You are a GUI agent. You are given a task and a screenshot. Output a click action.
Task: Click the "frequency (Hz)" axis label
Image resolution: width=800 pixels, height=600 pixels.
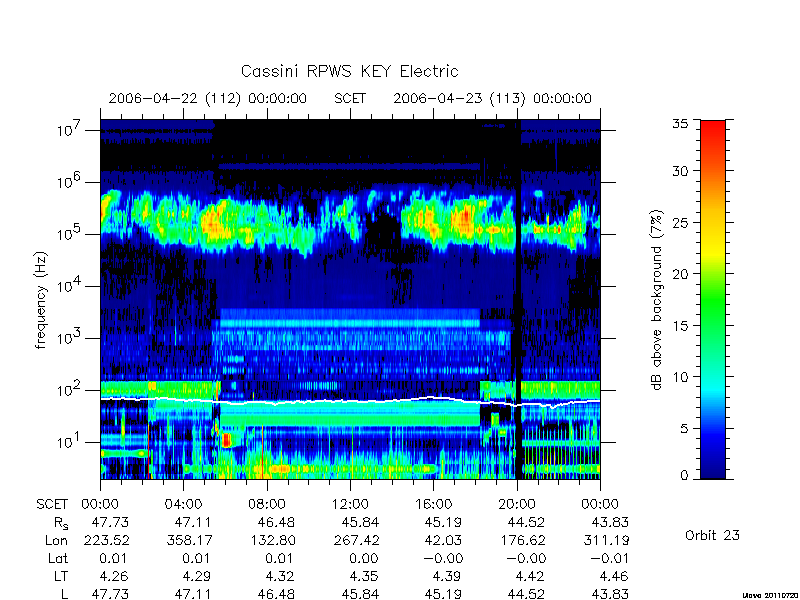coord(41,300)
